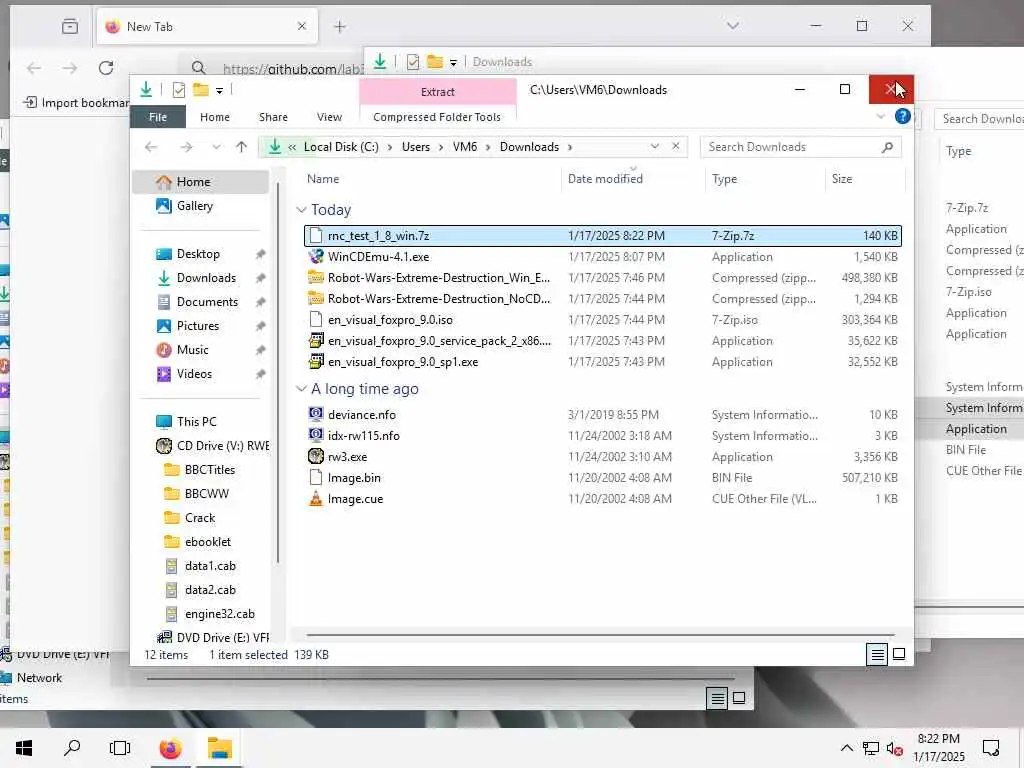Select idx-rw115.nfo file icon

(316, 435)
